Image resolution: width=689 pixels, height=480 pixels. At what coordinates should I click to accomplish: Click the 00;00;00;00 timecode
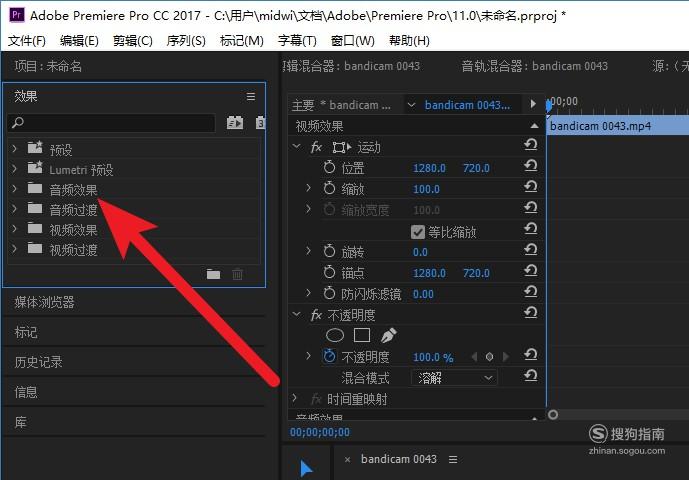coord(320,433)
